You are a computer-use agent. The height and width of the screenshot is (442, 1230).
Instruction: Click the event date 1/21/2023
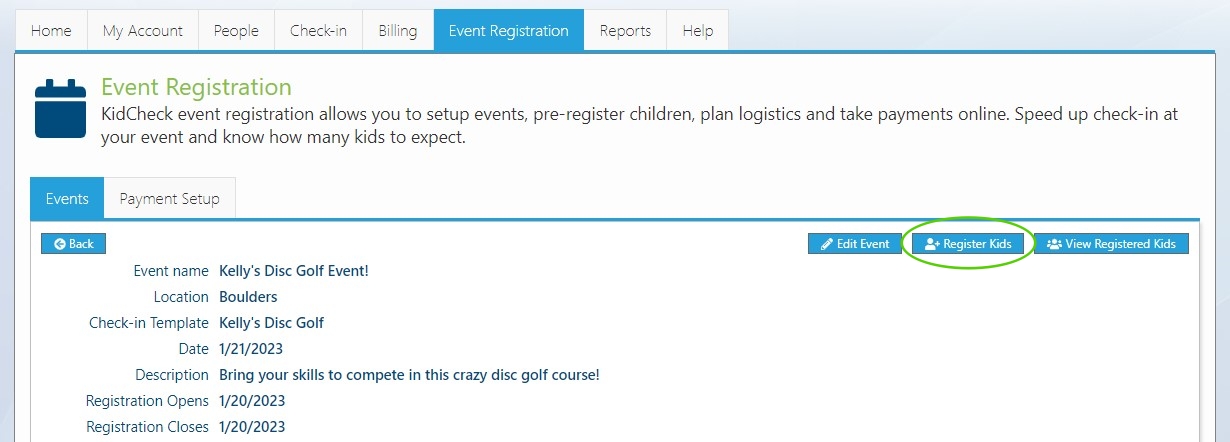click(x=251, y=349)
